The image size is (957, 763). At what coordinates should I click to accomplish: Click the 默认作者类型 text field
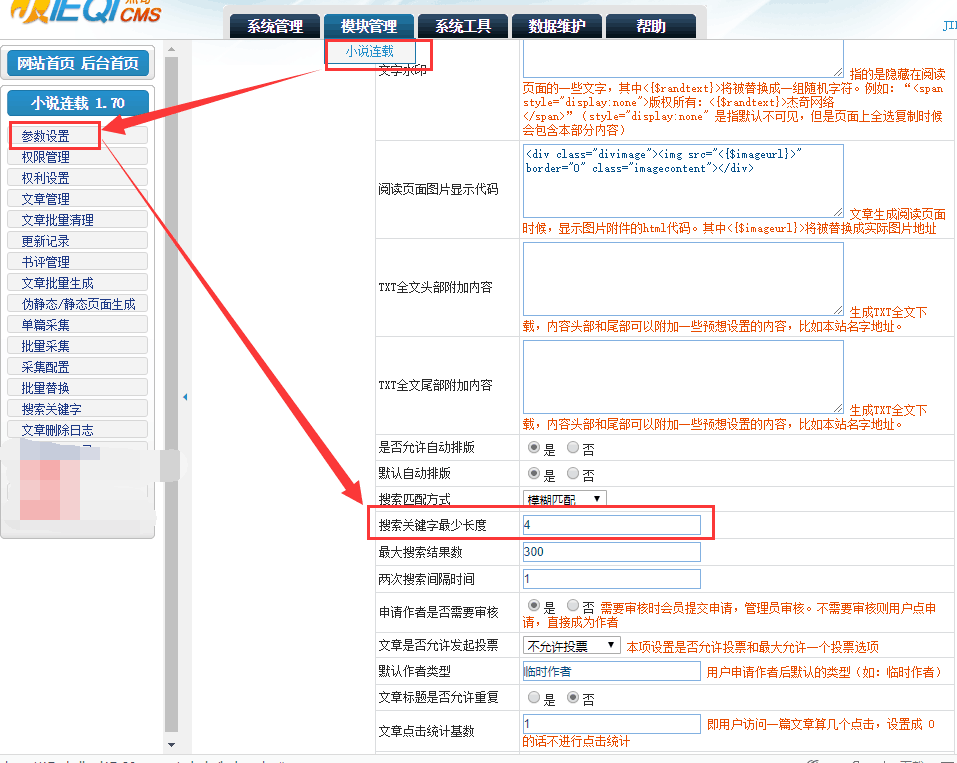[x=611, y=672]
